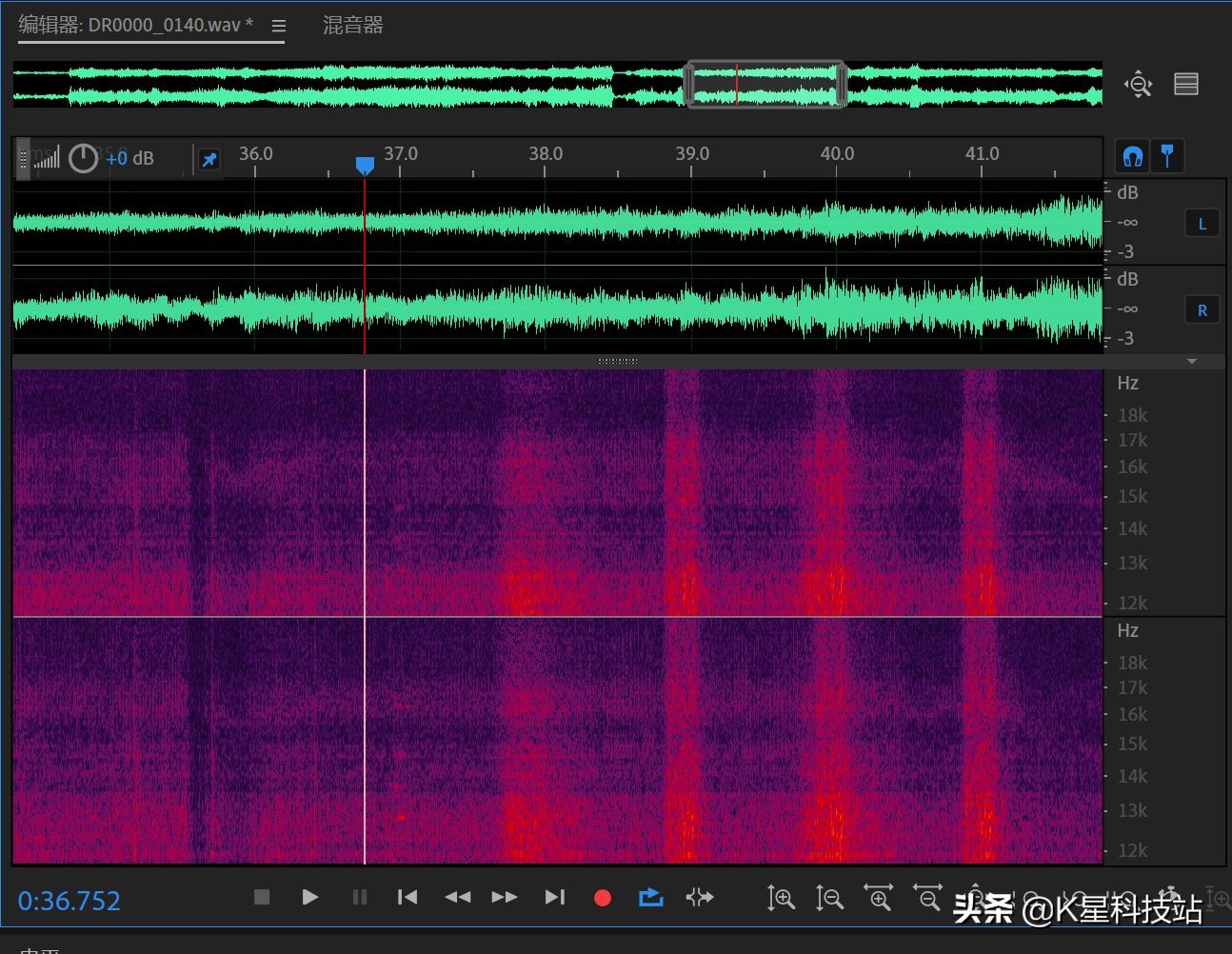Image resolution: width=1232 pixels, height=954 pixels.
Task: Click the red Record button
Action: (602, 898)
